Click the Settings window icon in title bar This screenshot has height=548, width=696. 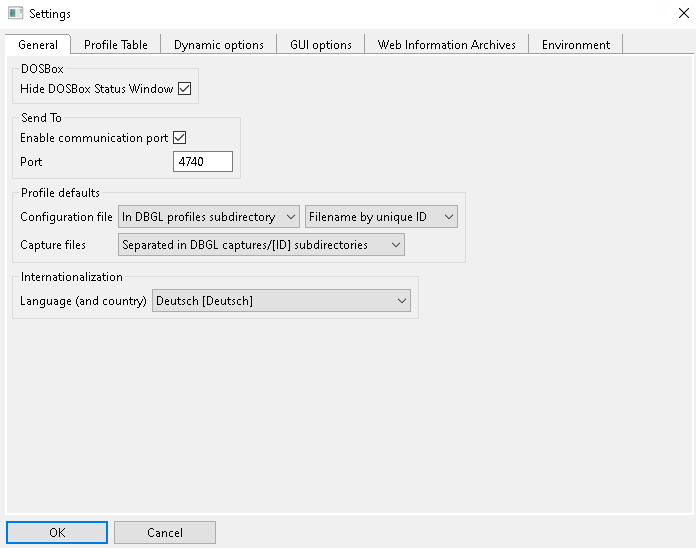pos(15,14)
